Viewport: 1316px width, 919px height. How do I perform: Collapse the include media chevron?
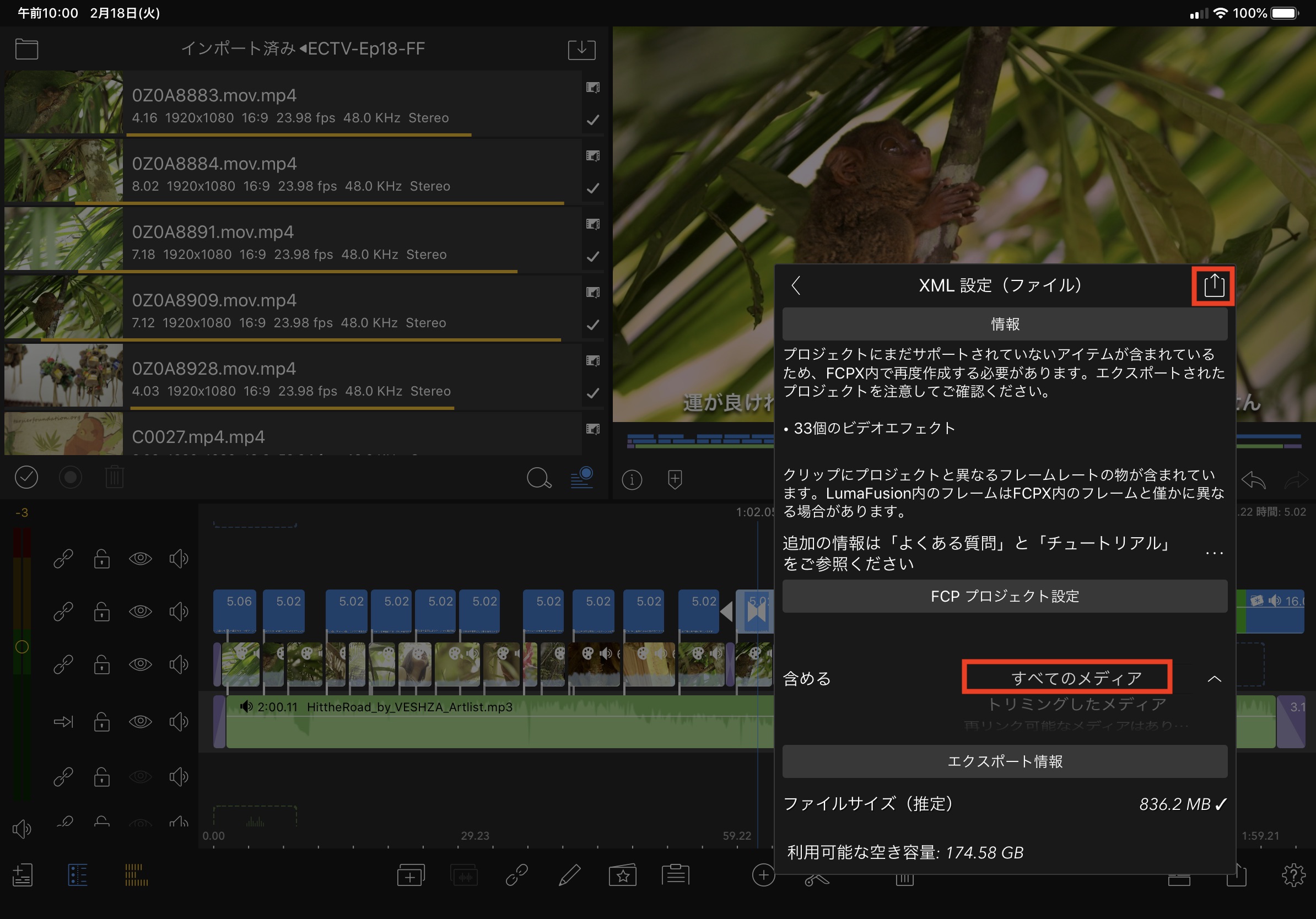click(x=1214, y=679)
